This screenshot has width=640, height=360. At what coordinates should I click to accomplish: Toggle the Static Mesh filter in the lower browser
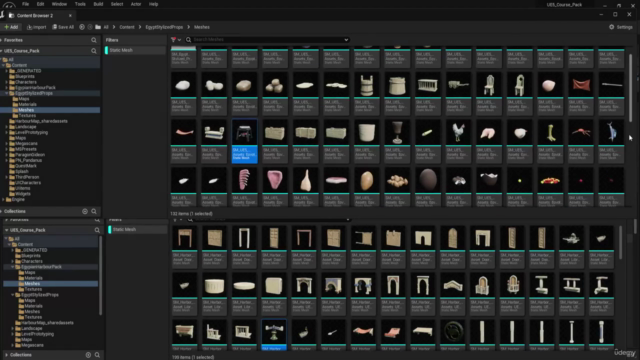(x=138, y=229)
